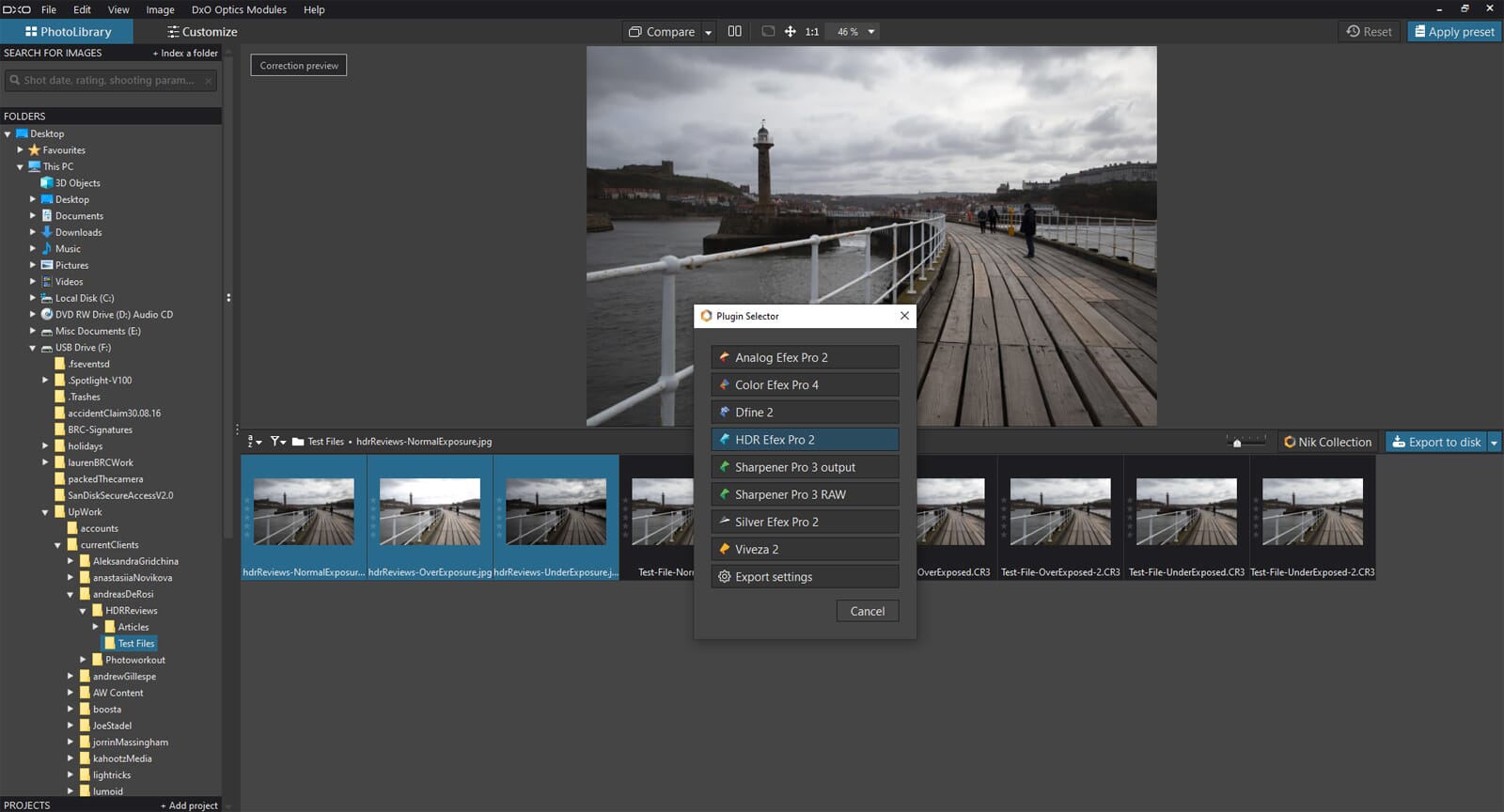This screenshot has width=1504, height=812.
Task: Click the Compare view icon button
Action: (661, 31)
